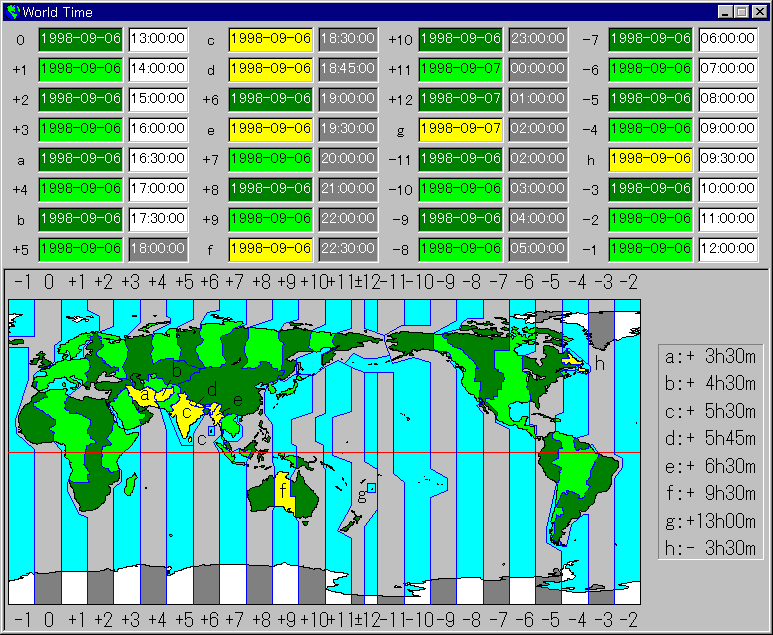Screen dimensions: 773x635
Task: Select the 13:00:00 time field for zone 0
Action: (158, 39)
